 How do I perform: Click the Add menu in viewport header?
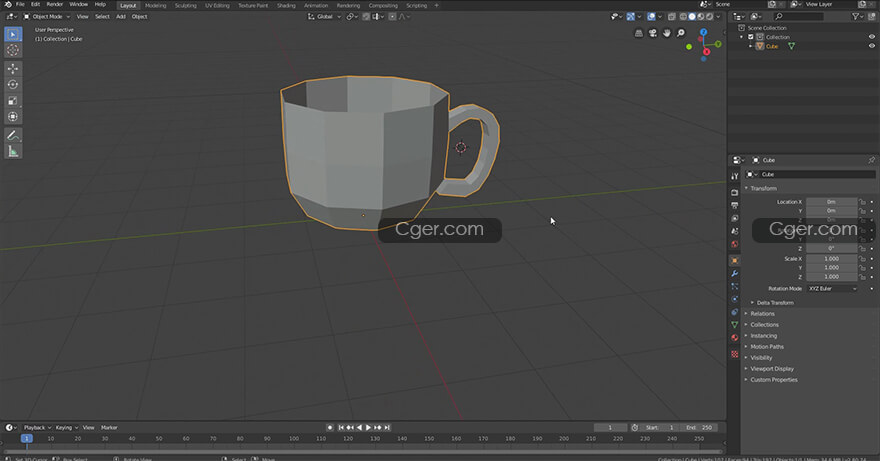click(x=120, y=16)
